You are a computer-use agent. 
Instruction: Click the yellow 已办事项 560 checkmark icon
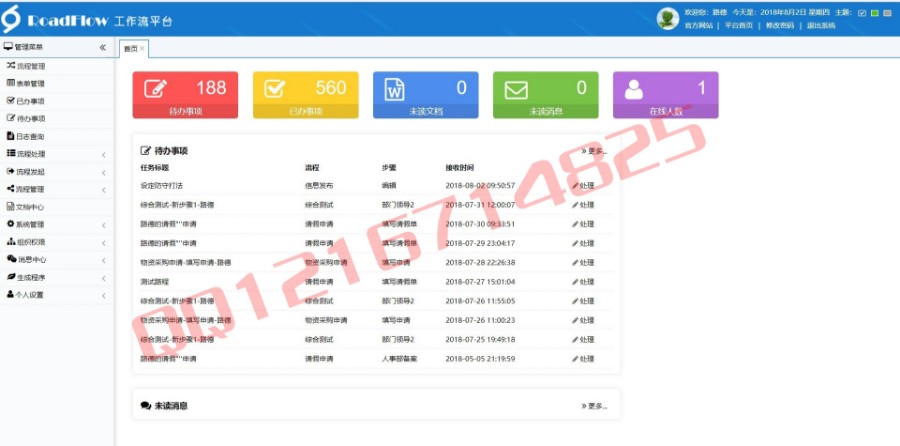tap(274, 88)
